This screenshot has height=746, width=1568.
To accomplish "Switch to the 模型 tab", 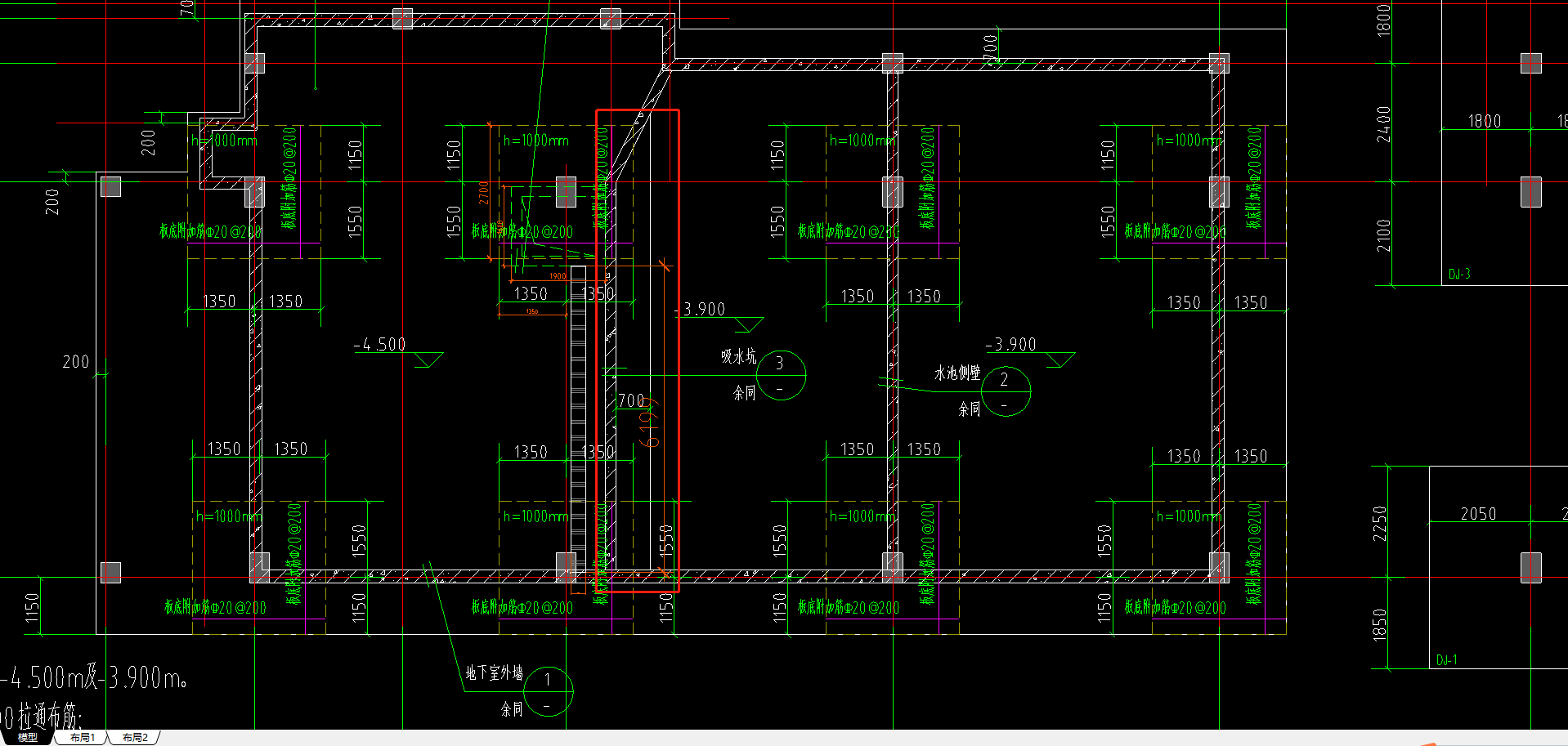I will [x=27, y=737].
